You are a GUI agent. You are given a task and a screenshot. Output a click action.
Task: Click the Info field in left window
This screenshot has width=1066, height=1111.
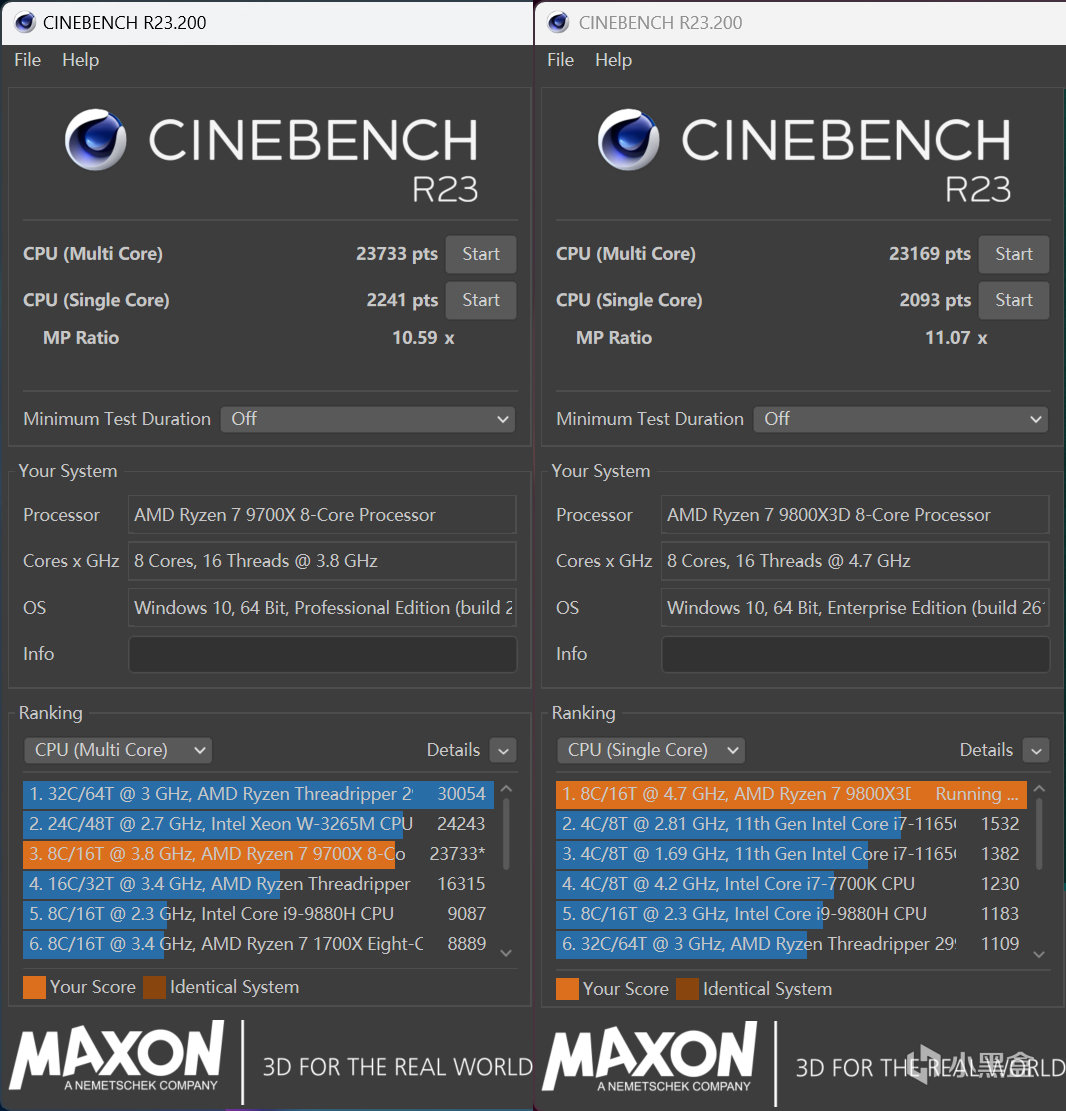point(322,654)
